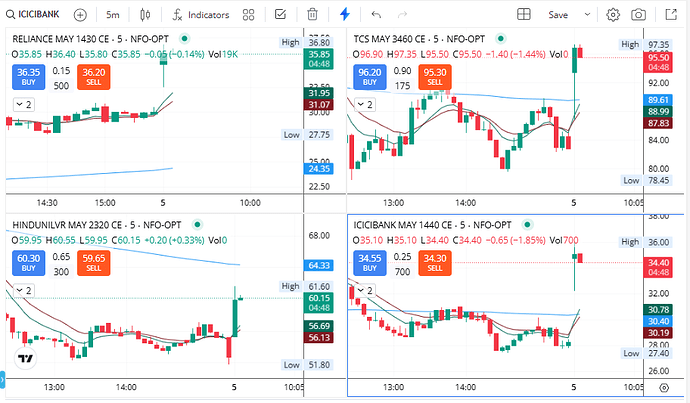This screenshot has height=403, width=690.
Task: Toggle the lightning bolt instant order mode
Action: 345,15
